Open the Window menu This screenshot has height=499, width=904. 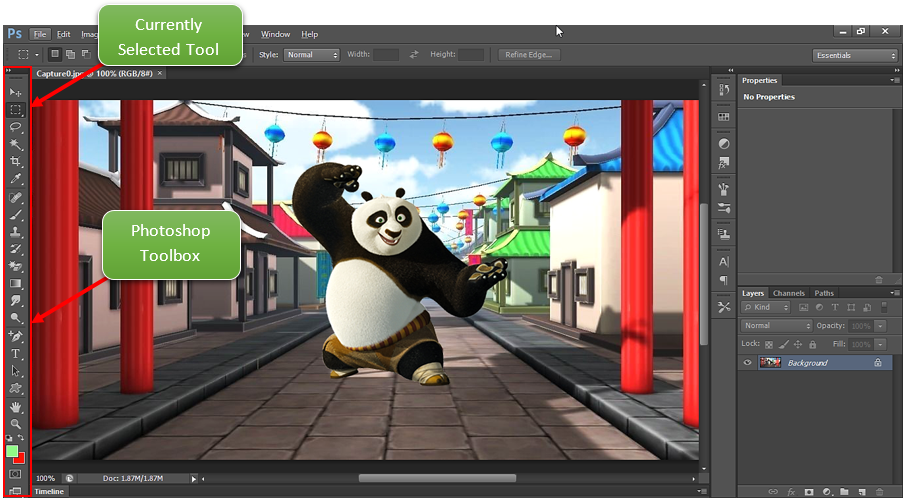coord(275,34)
